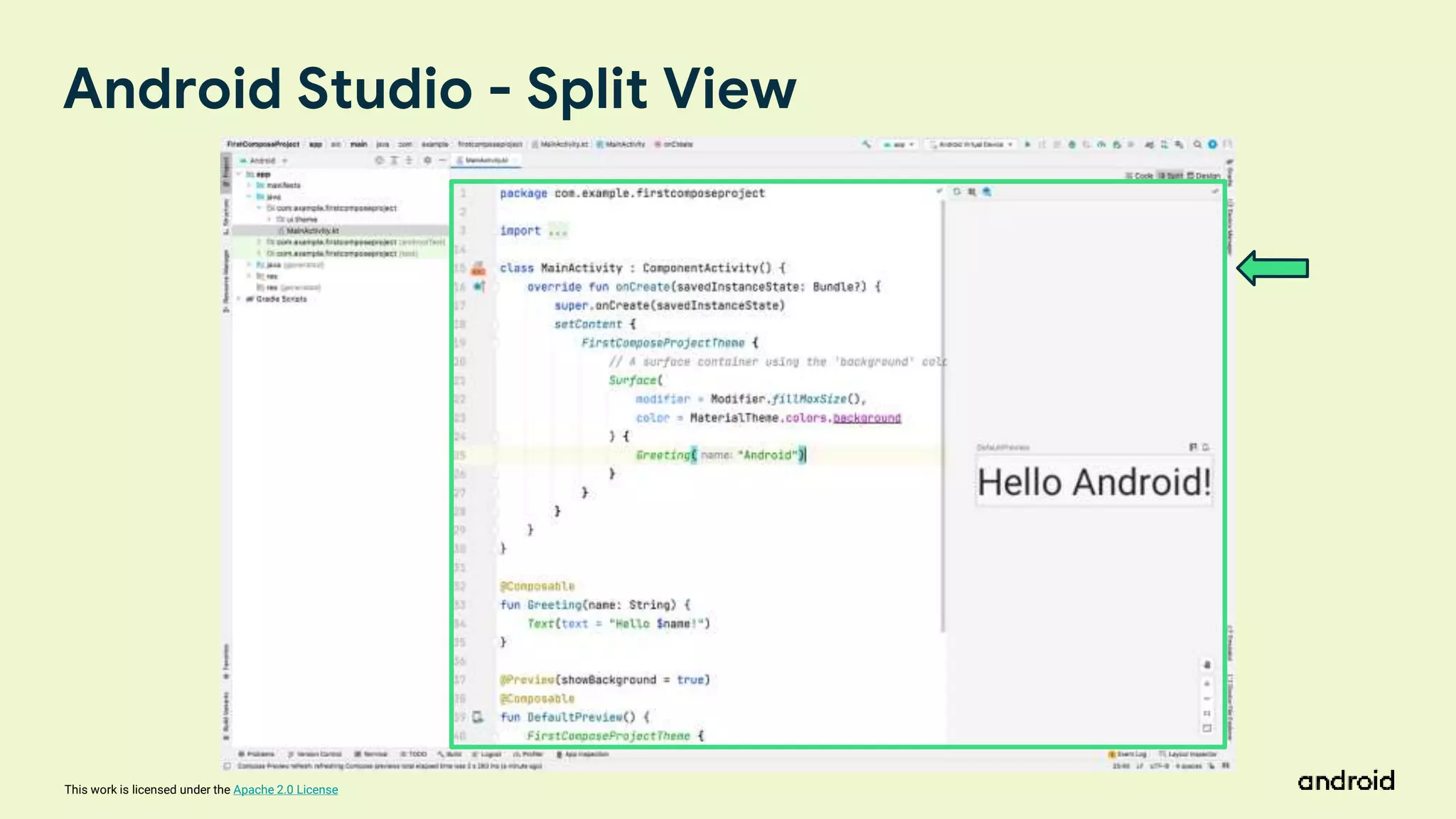This screenshot has width=1456, height=819.
Task: Select the Split view mode
Action: tap(1171, 176)
